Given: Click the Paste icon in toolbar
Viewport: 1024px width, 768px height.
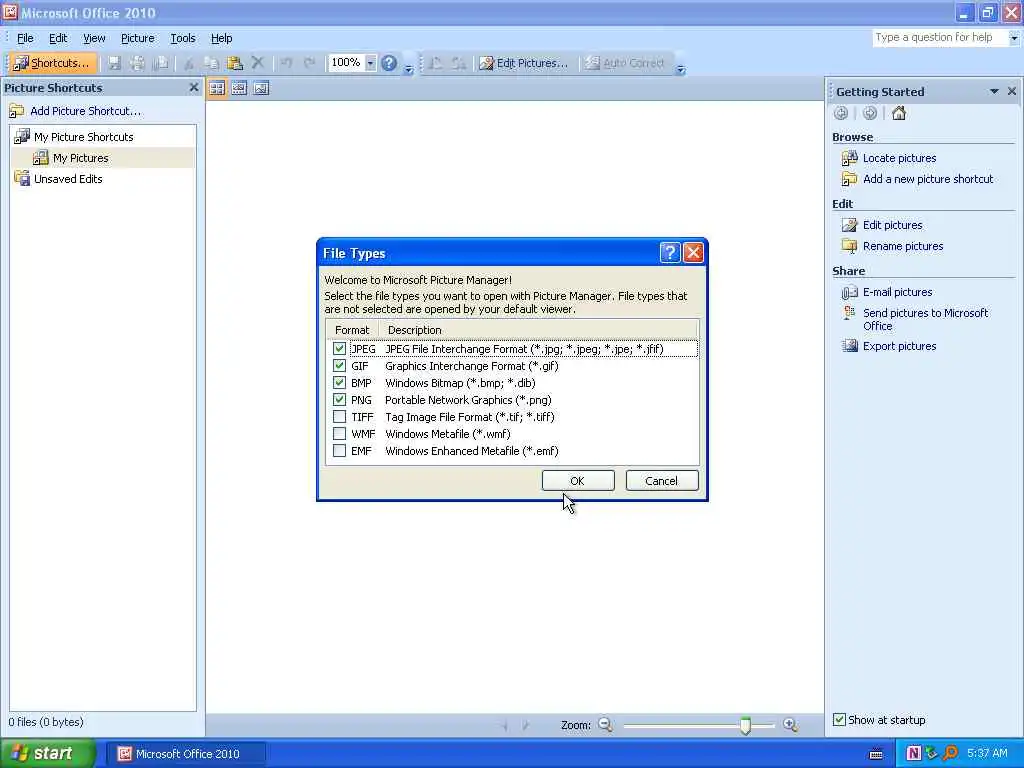Looking at the screenshot, I should click(234, 63).
